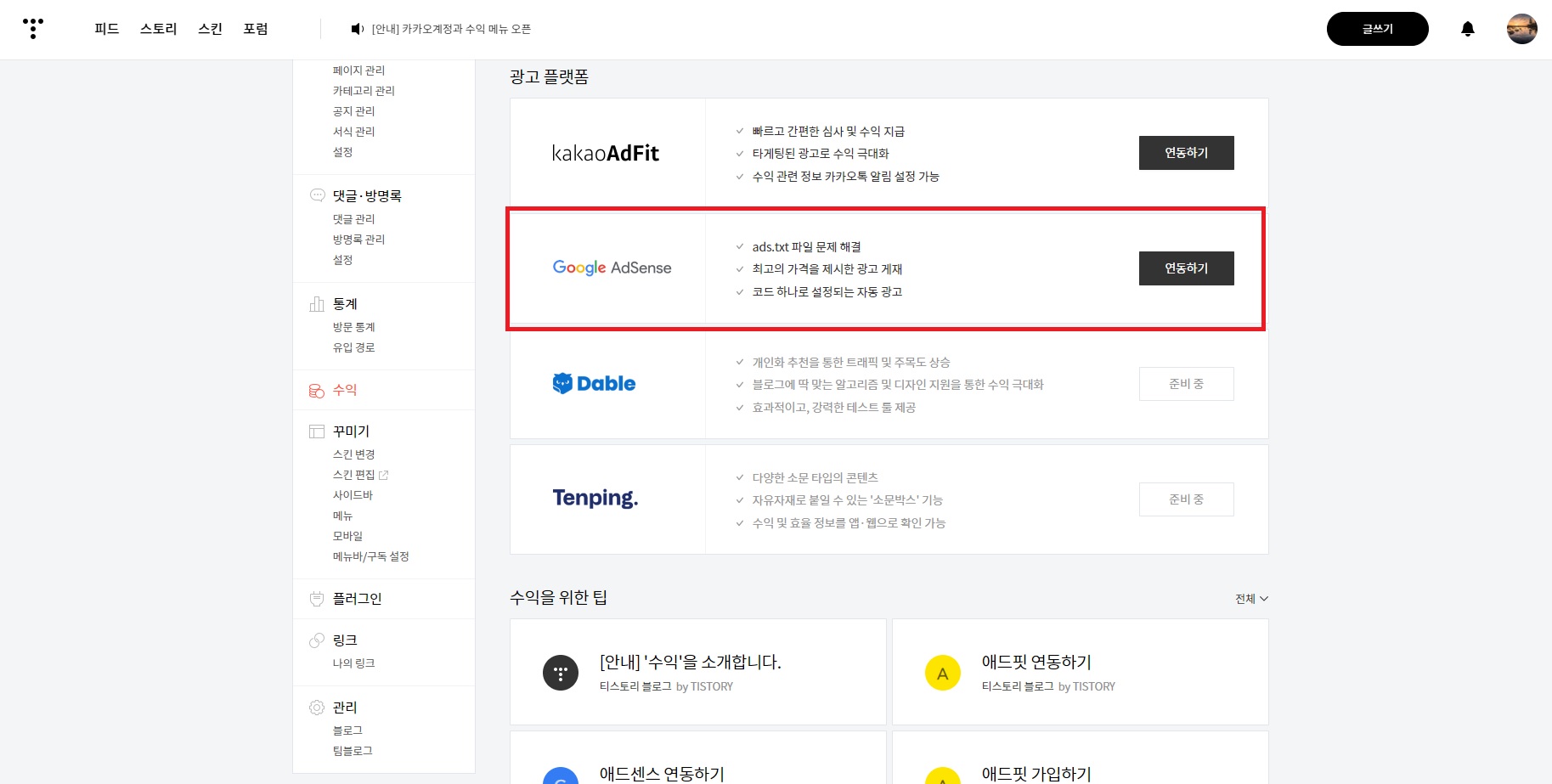Image resolution: width=1552 pixels, height=784 pixels.
Task: Click the black Tistory icon on '수익' 소개 card
Action: pos(561,673)
